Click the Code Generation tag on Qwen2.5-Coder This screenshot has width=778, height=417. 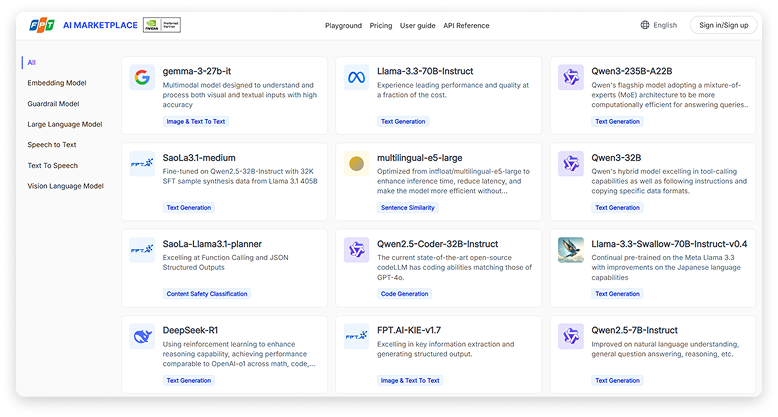coord(405,294)
